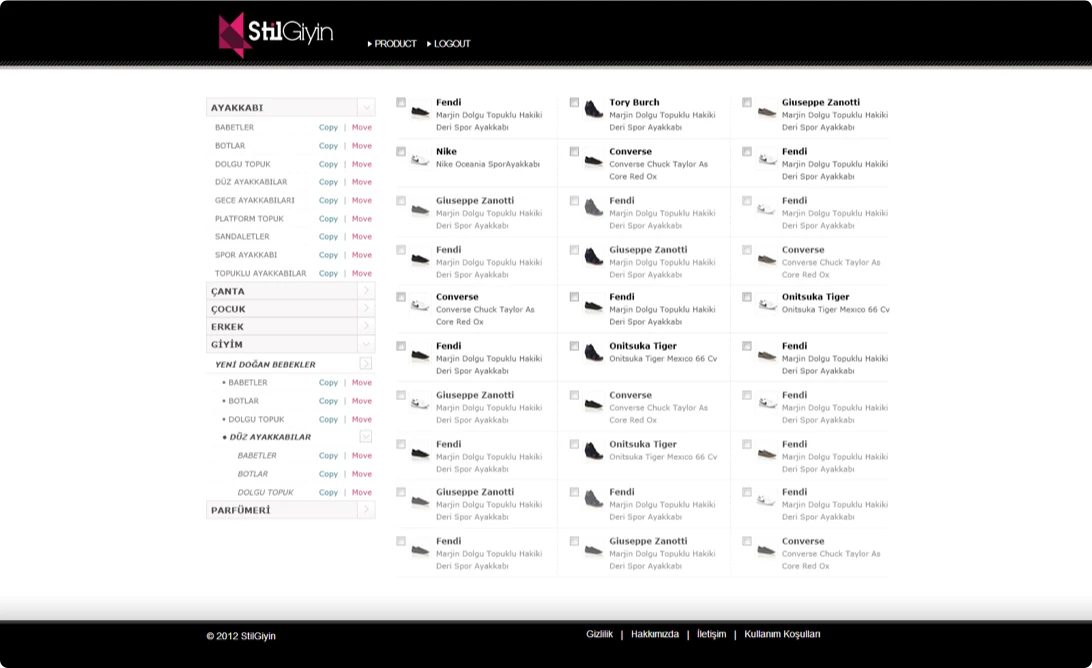Open the PRODUCT menu
Image resolution: width=1092 pixels, height=668 pixels.
coord(392,44)
